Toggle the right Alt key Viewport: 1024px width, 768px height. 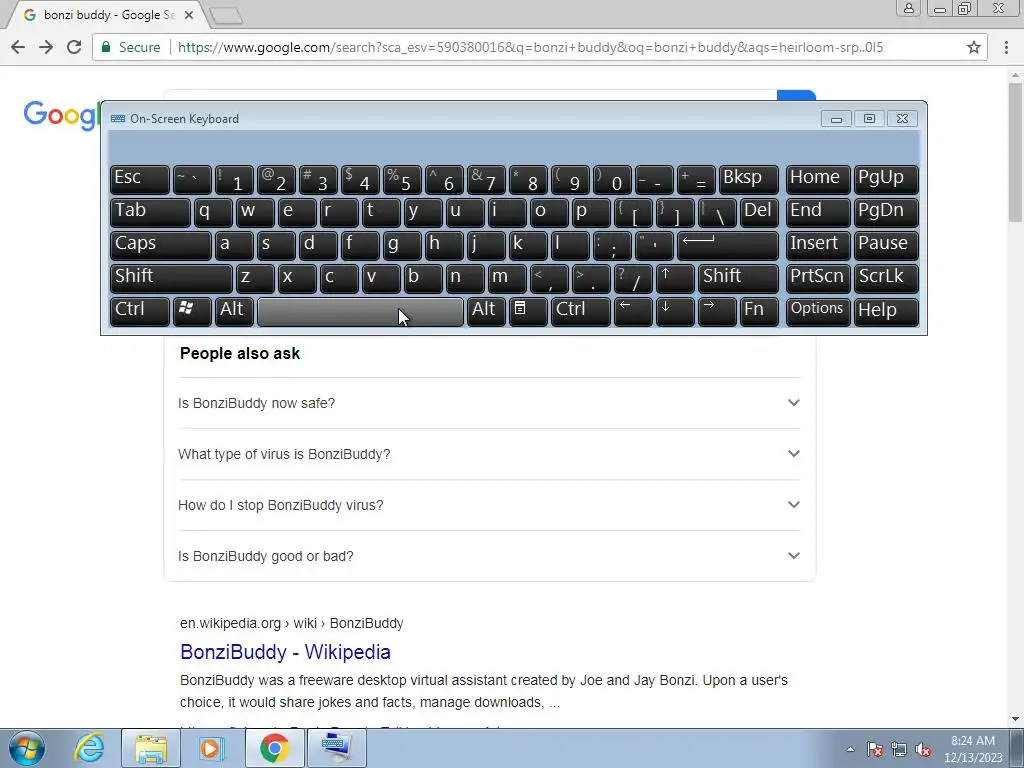click(486, 311)
